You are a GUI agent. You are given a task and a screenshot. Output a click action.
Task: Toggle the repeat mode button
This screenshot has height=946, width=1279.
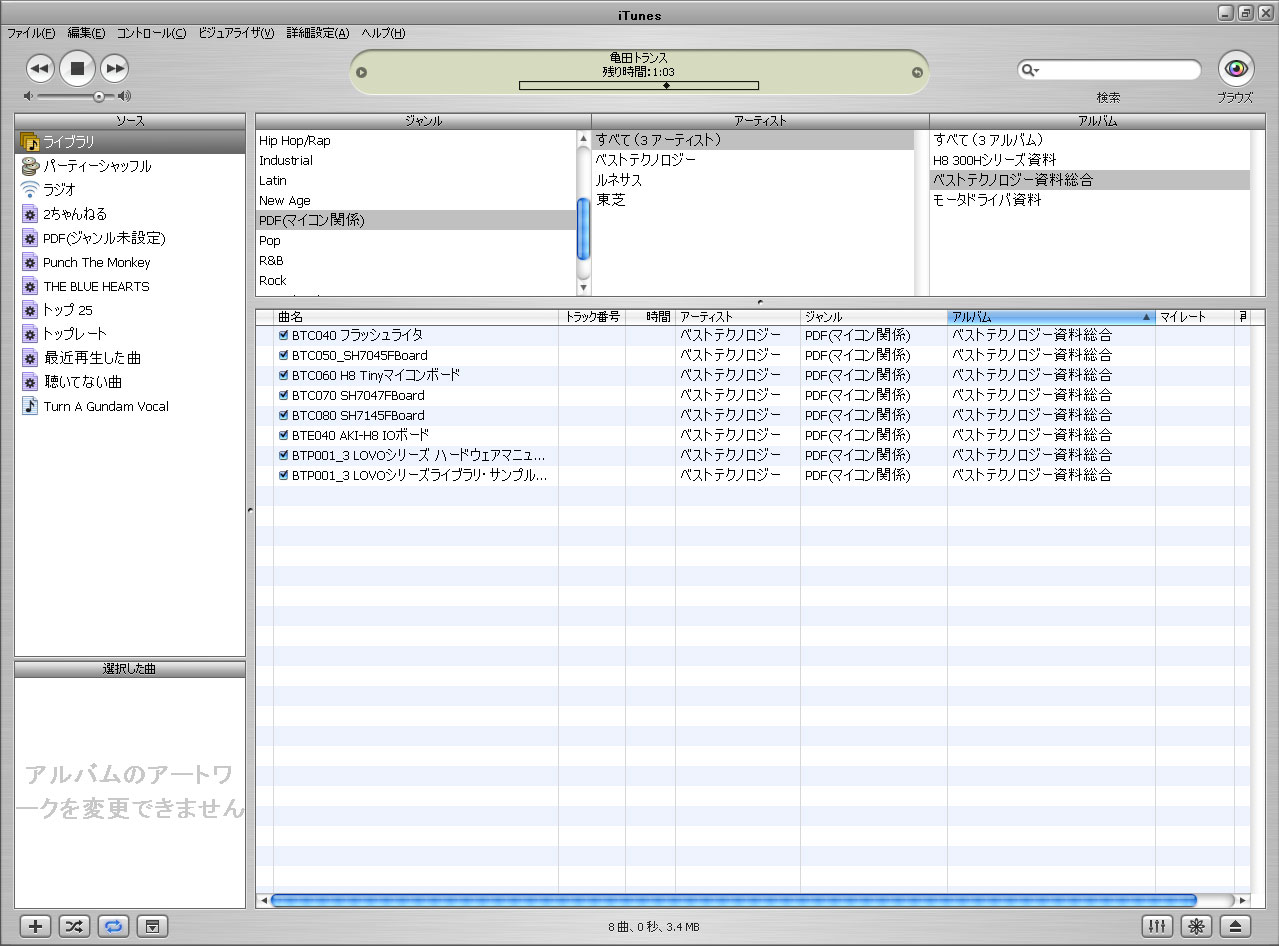click(113, 926)
